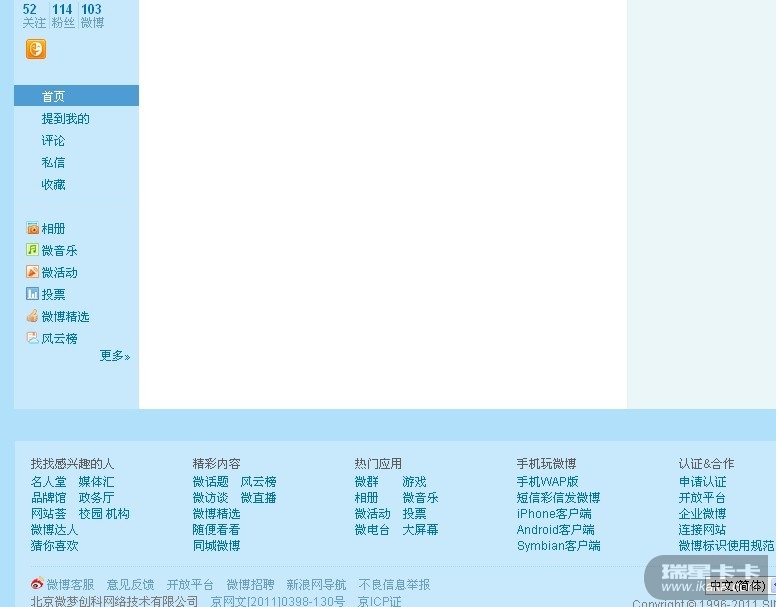Click the orange badge icon under stats
This screenshot has width=776, height=607.
[x=36, y=49]
